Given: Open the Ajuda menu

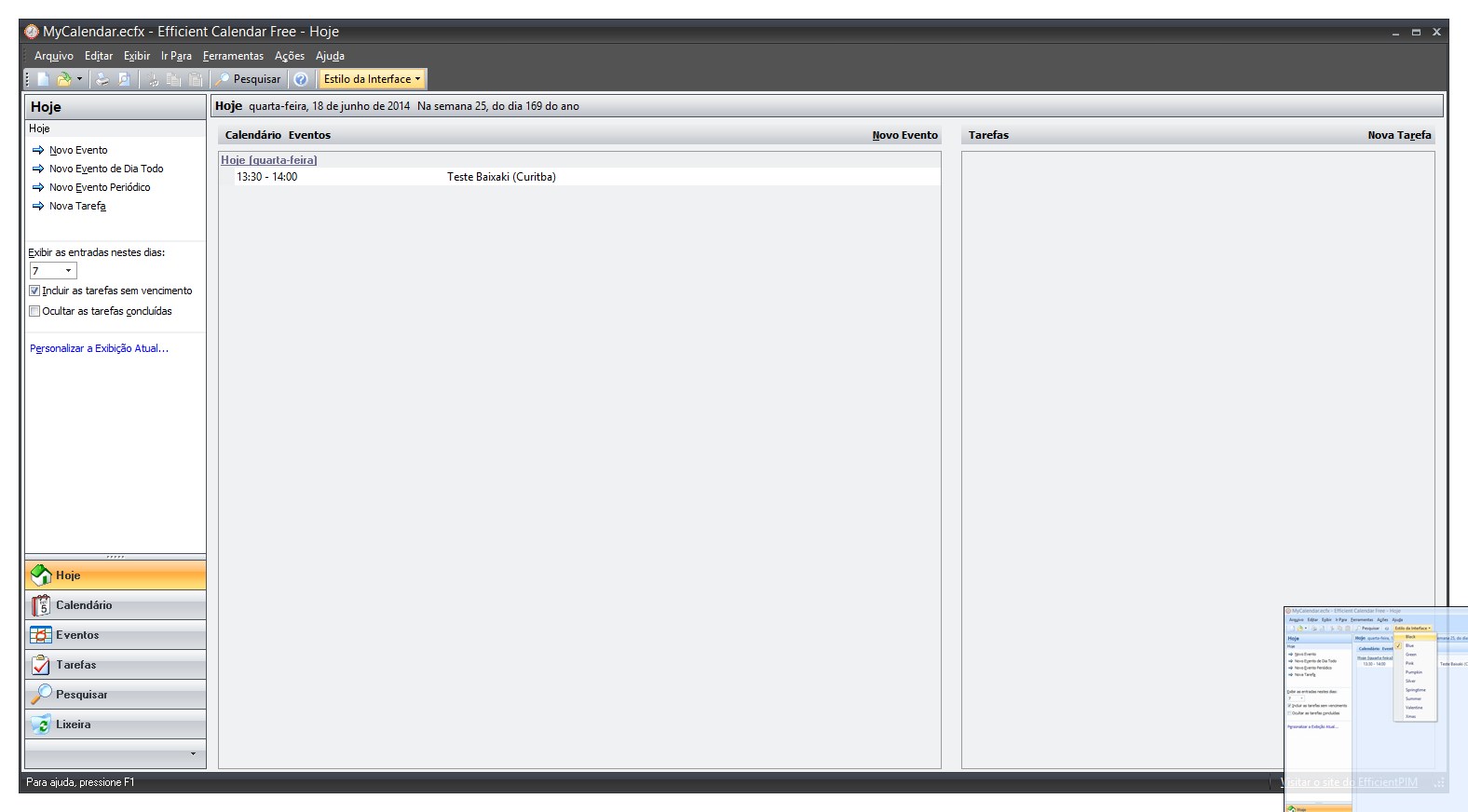Looking at the screenshot, I should coord(330,56).
